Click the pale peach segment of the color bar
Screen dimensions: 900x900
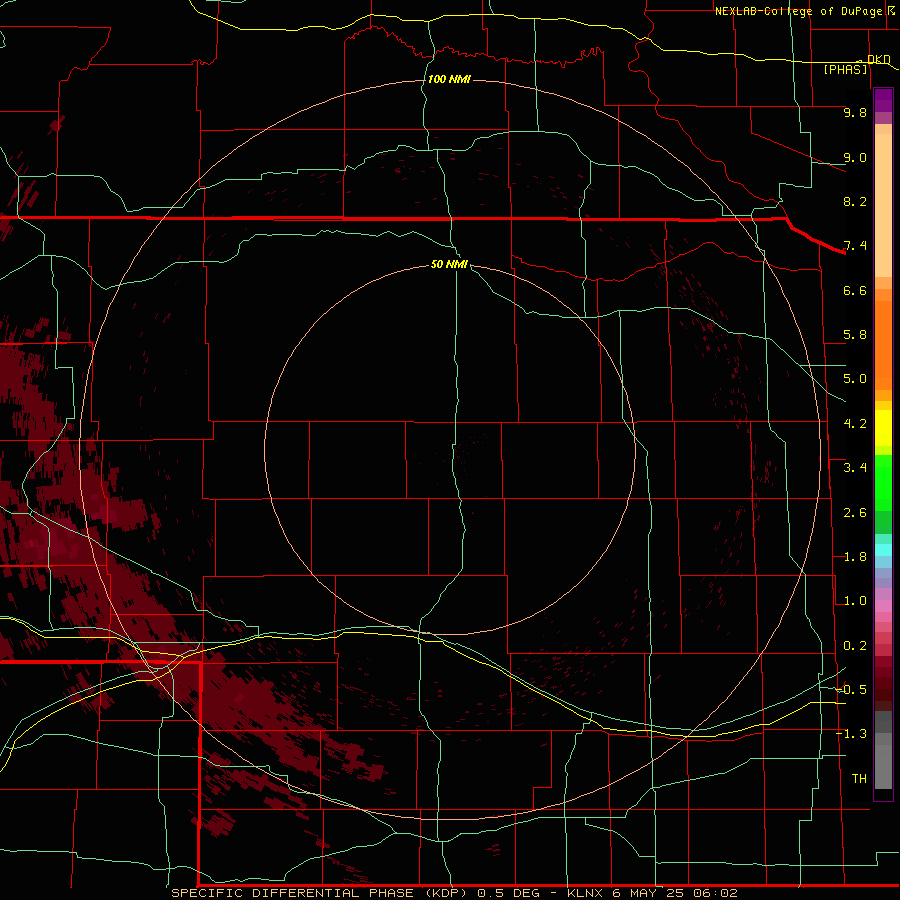[x=883, y=205]
